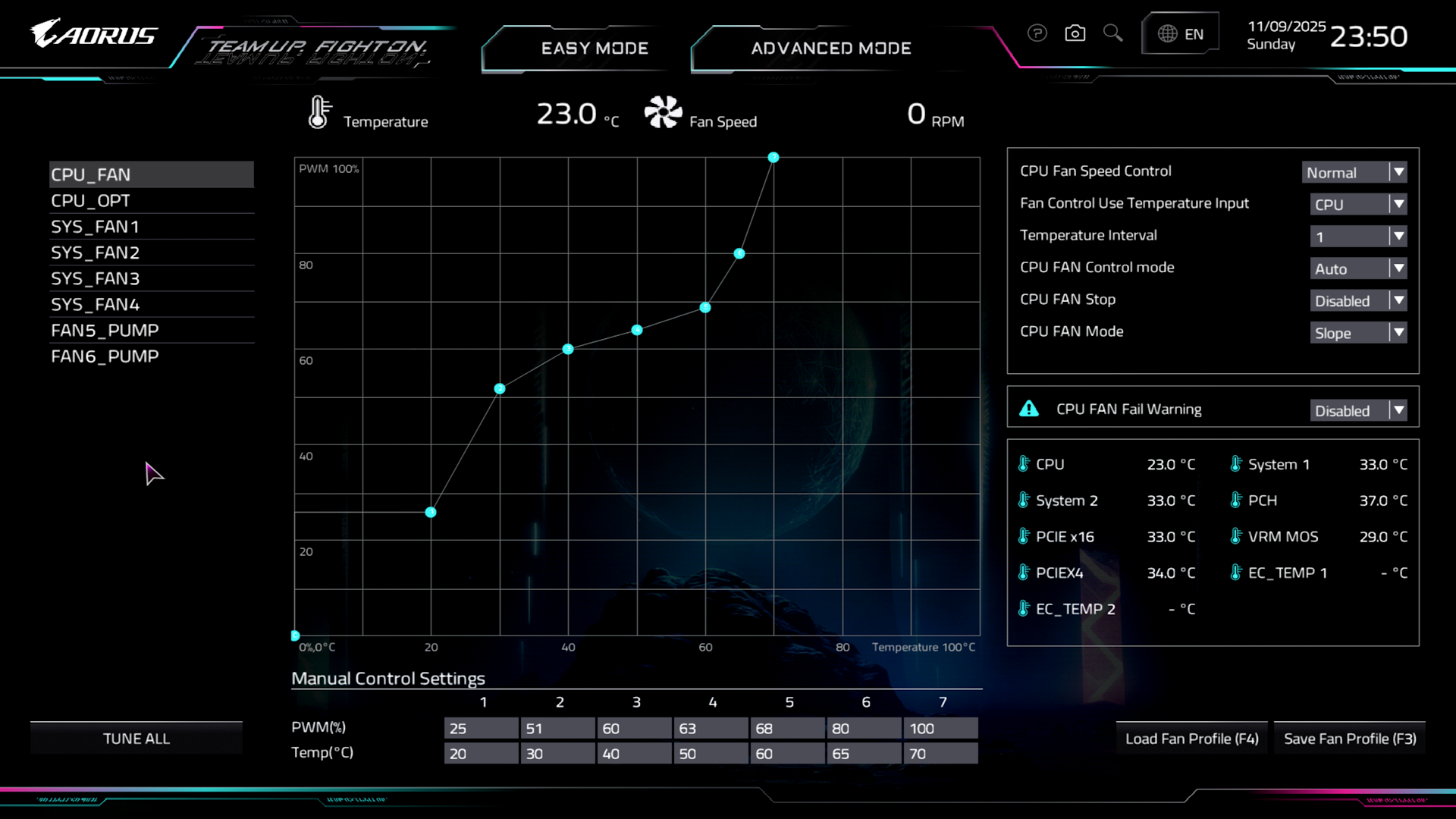Switch to Advanced Mode tab

pyautogui.click(x=831, y=49)
